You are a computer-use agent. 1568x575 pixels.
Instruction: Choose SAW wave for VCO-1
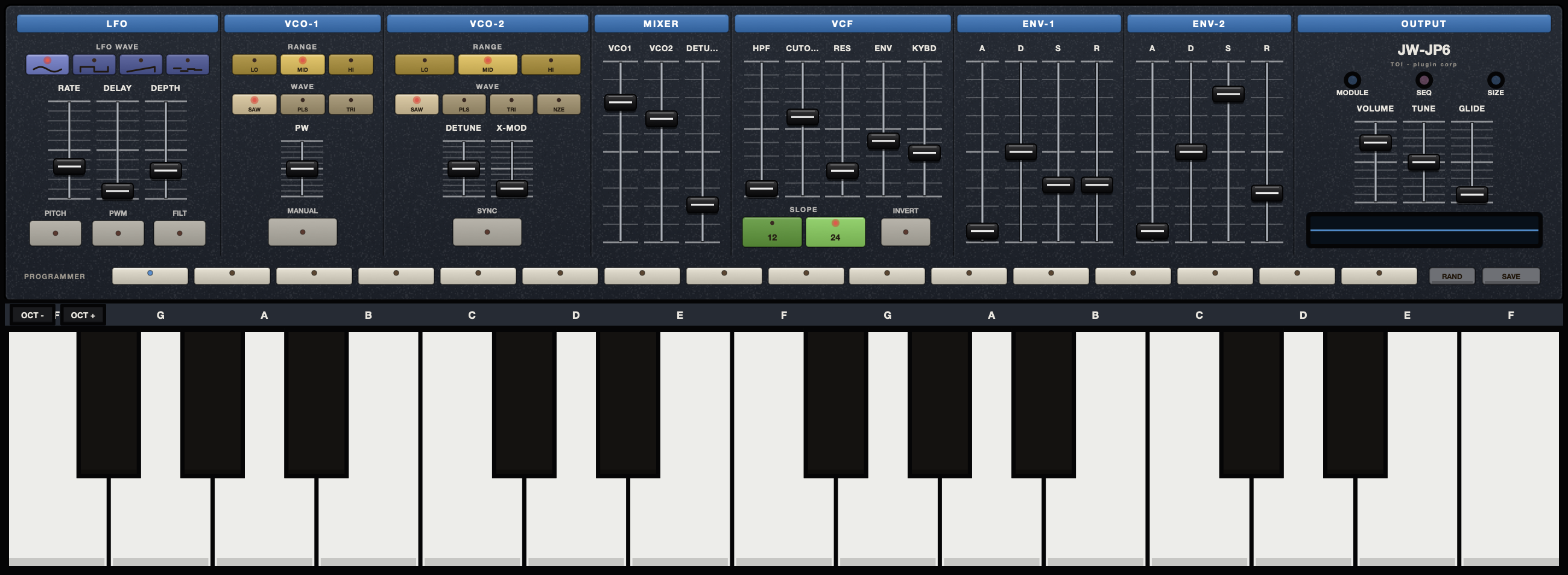point(254,104)
